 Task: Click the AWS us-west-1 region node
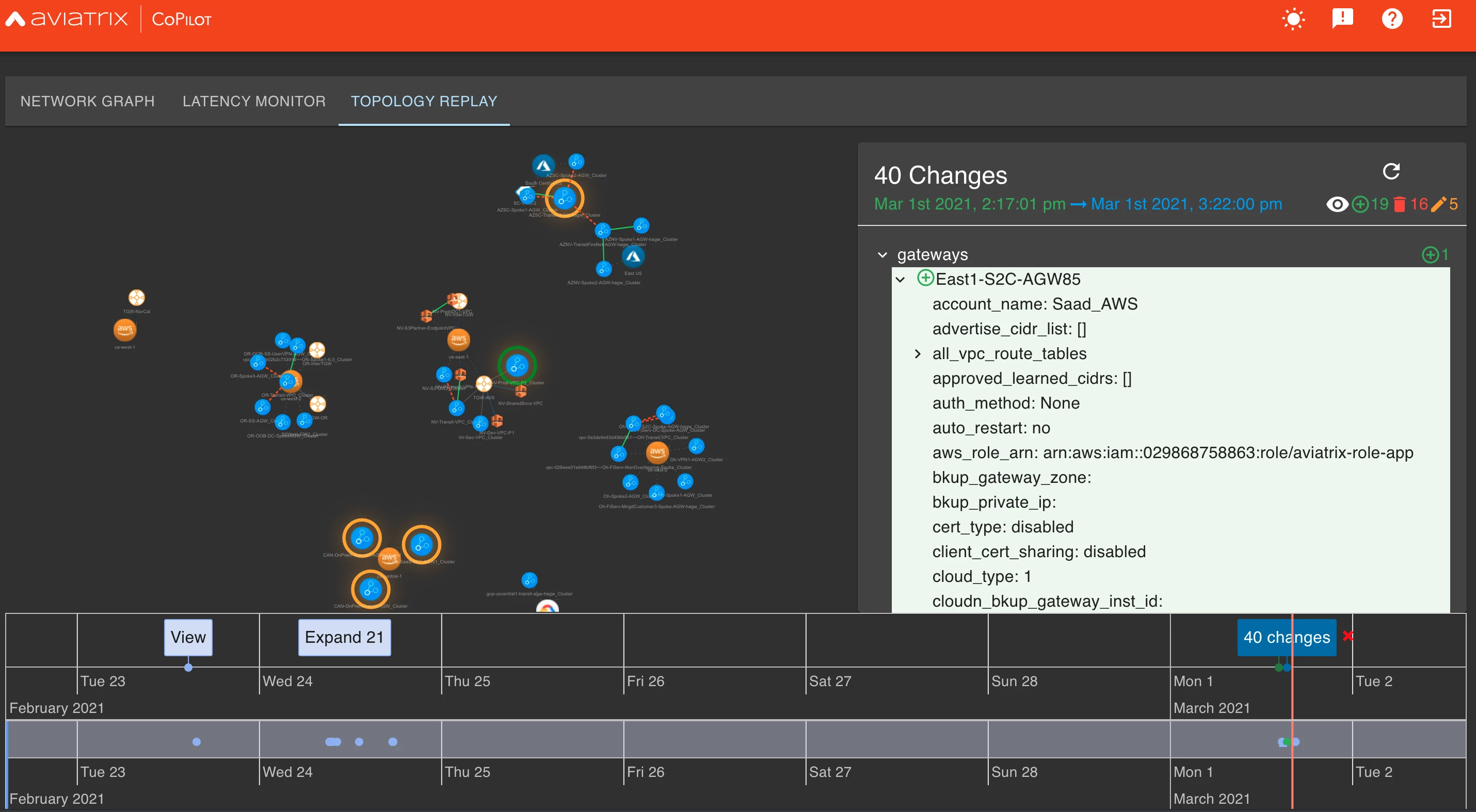125,329
